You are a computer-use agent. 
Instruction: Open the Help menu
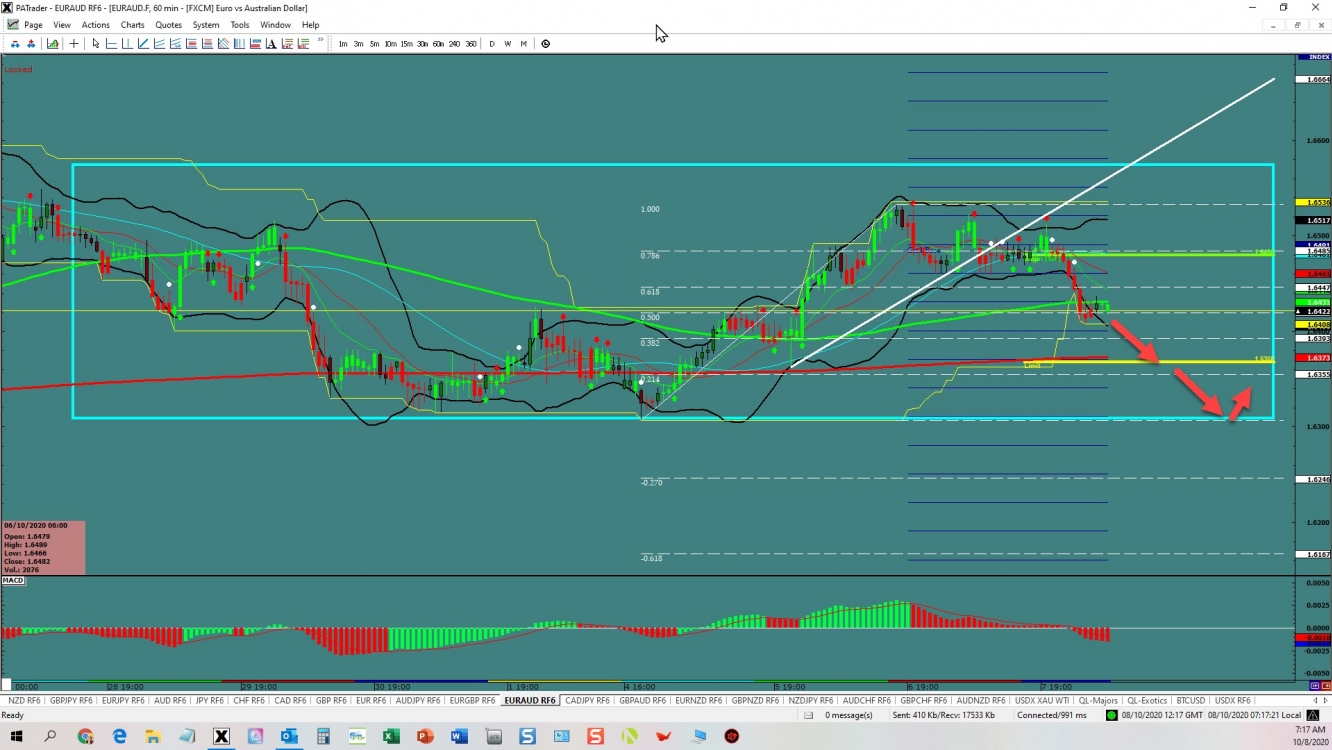click(x=310, y=25)
